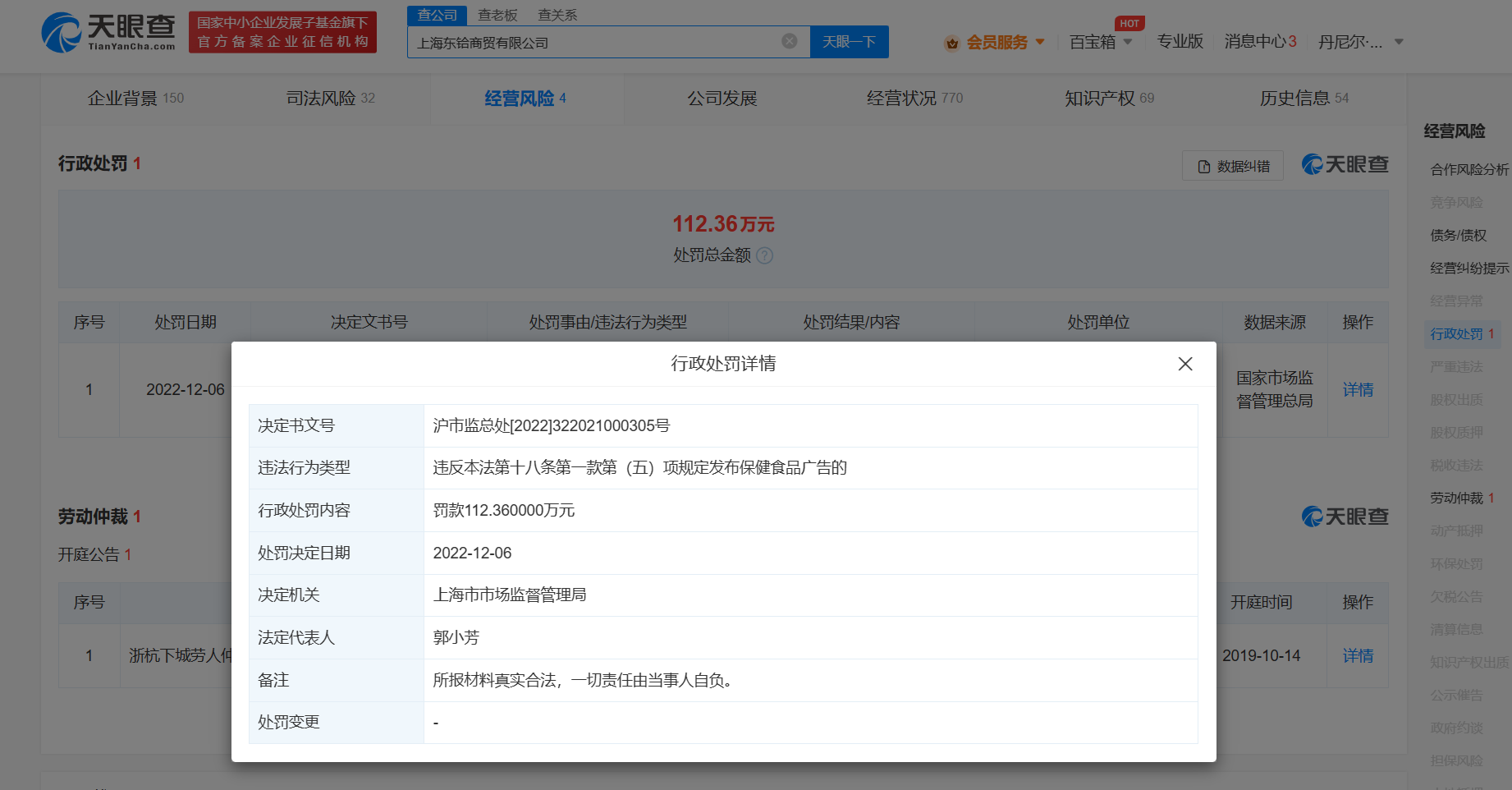Click 债务/债权 in the sidebar
Image resolution: width=1512 pixels, height=790 pixels.
click(1458, 235)
